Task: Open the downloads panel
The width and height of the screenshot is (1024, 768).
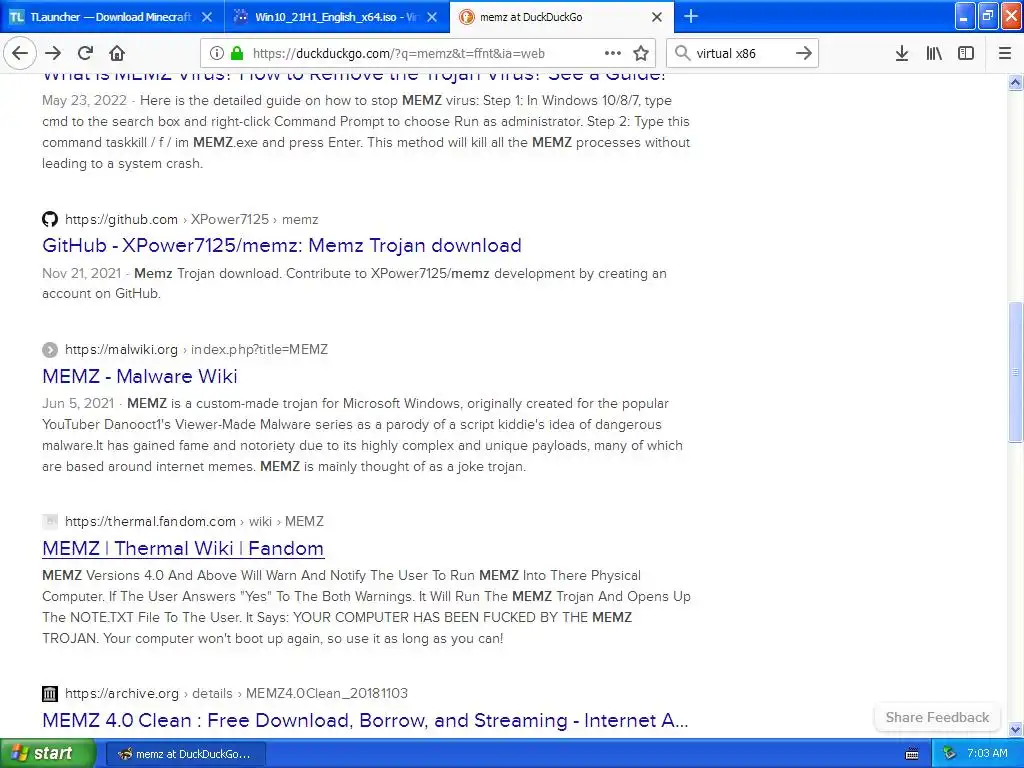Action: [902, 53]
